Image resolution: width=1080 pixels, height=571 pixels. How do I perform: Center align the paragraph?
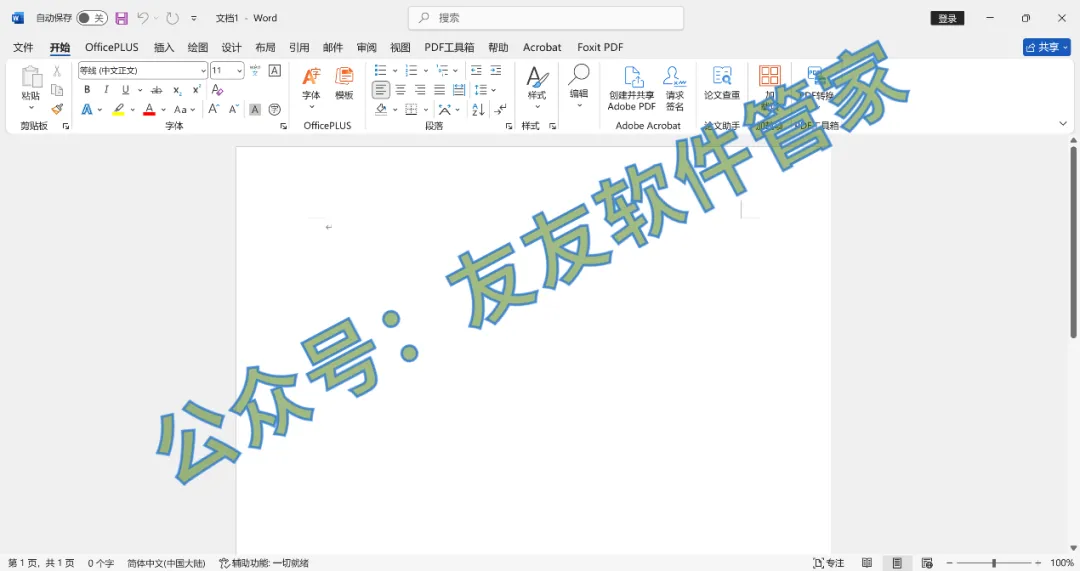pos(400,90)
